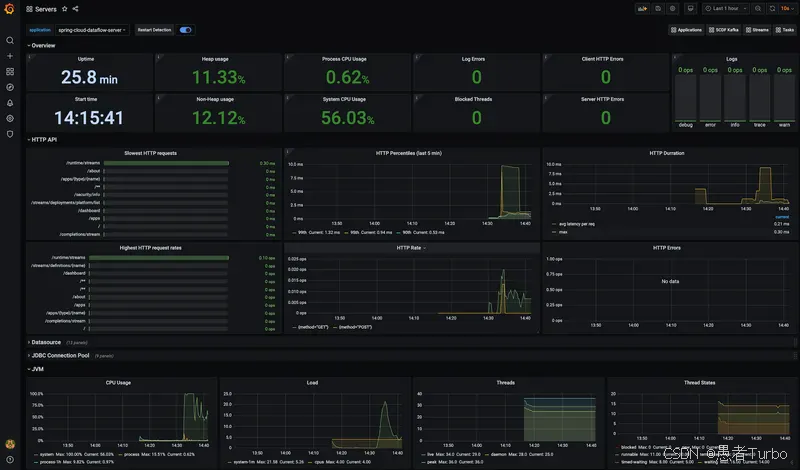Click the HTTP Errors panel title
Viewport: 800px width, 470px height.
pyautogui.click(x=666, y=248)
